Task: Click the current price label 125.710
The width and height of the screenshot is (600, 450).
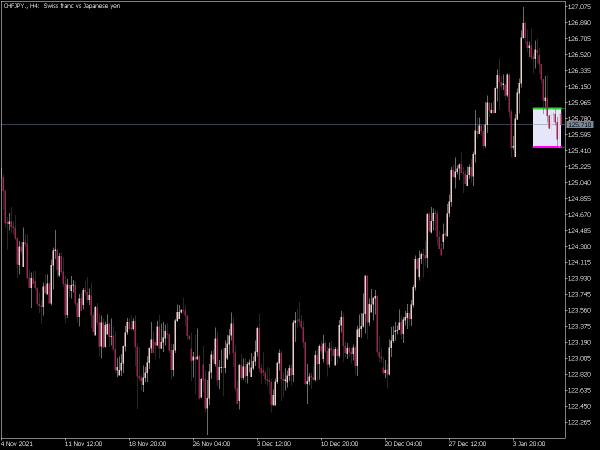Action: (x=580, y=124)
